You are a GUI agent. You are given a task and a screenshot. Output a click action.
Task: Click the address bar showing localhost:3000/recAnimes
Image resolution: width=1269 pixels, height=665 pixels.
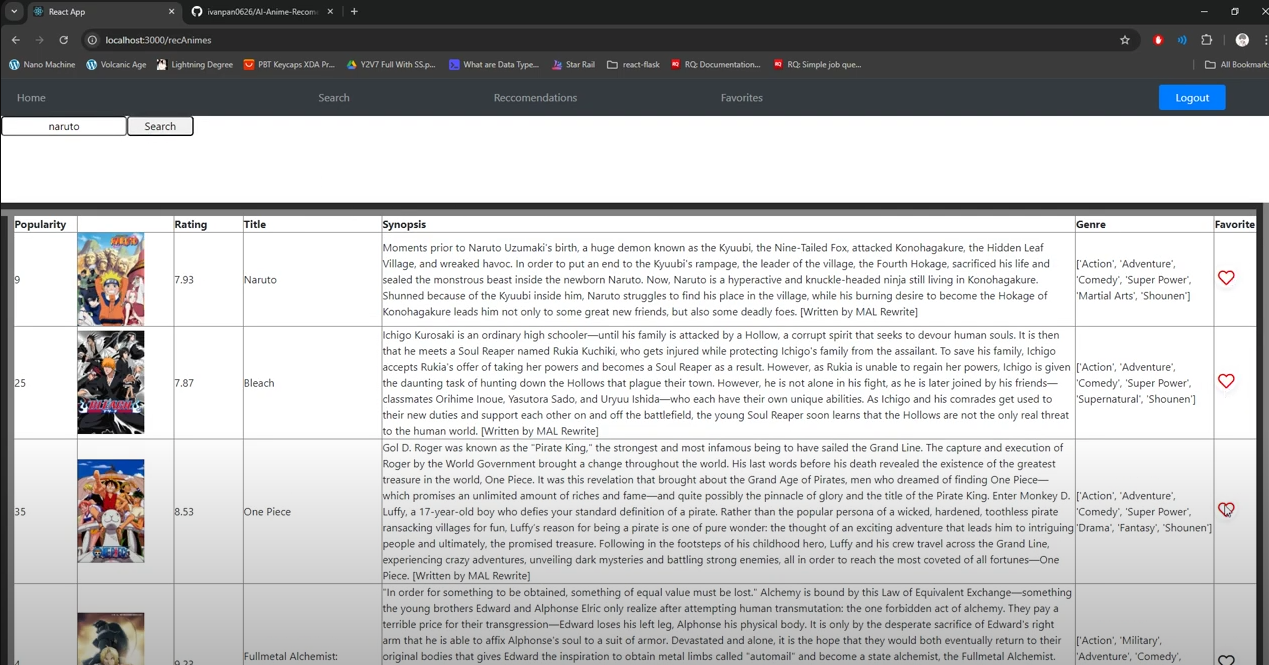pos(600,40)
